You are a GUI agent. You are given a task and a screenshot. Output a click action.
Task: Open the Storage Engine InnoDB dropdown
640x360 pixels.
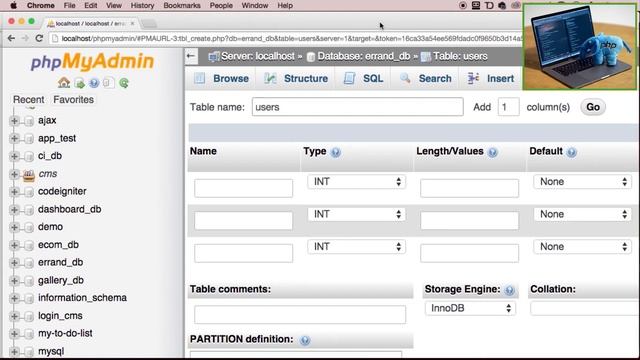tap(470, 308)
